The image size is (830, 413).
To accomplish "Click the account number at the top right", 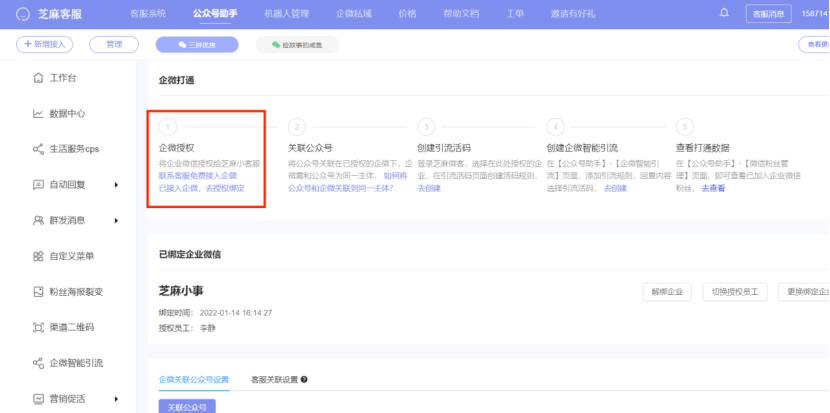I will [815, 14].
